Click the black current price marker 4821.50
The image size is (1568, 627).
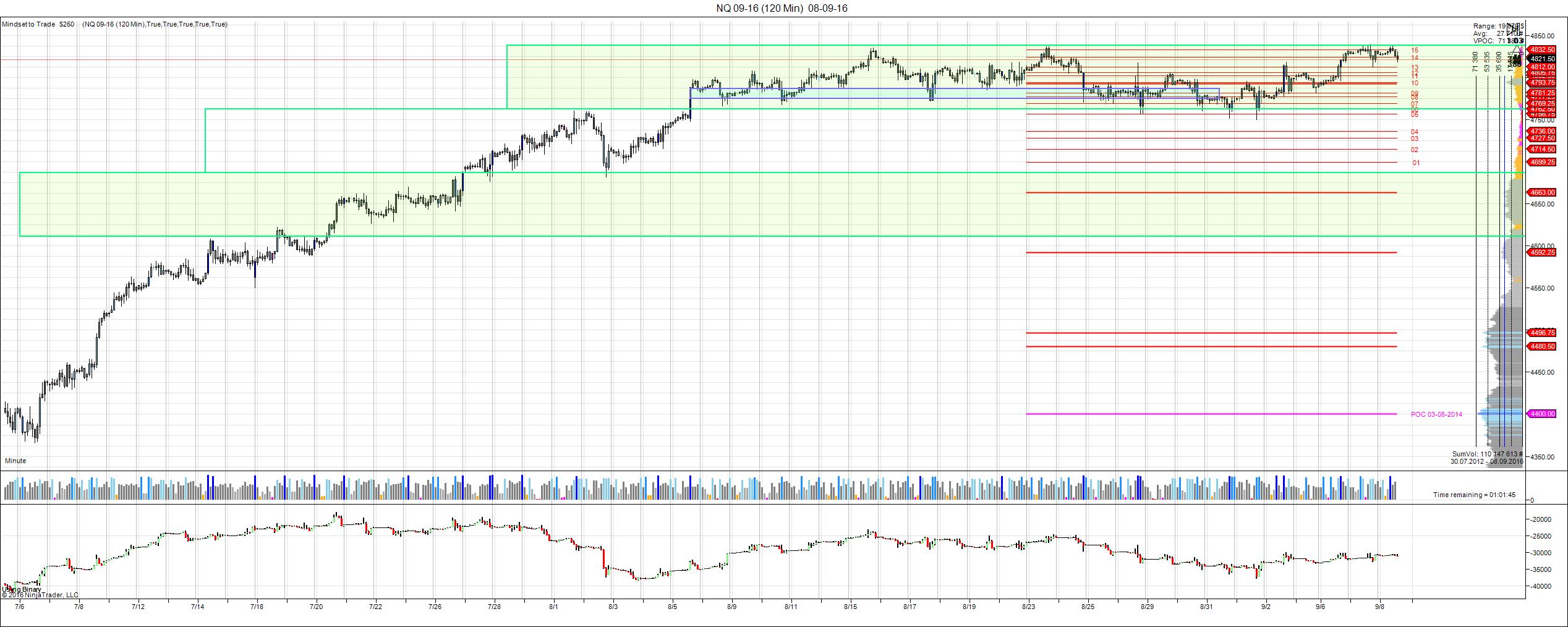point(1541,59)
